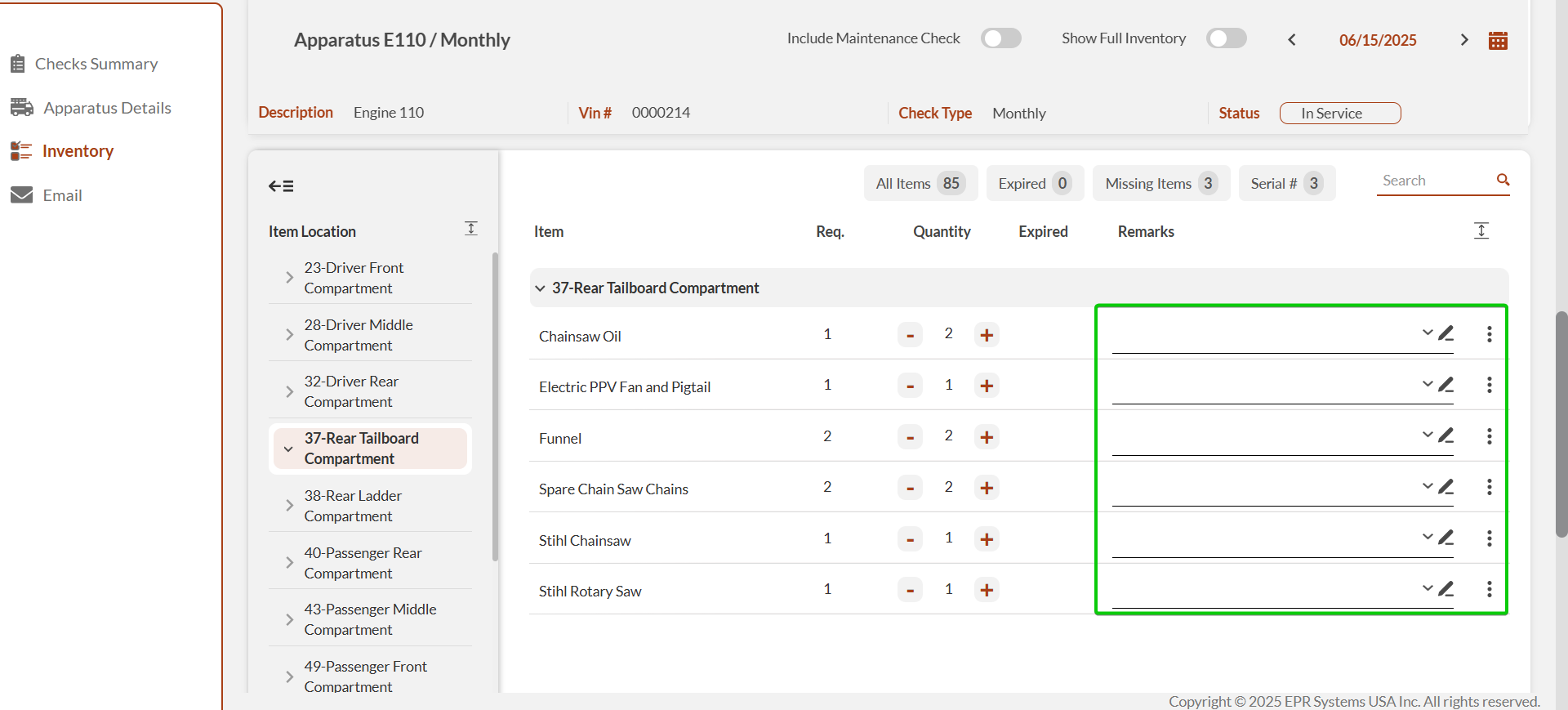Collapse all item rows icon in table header
Viewport: 1568px width, 710px height.
click(1481, 231)
